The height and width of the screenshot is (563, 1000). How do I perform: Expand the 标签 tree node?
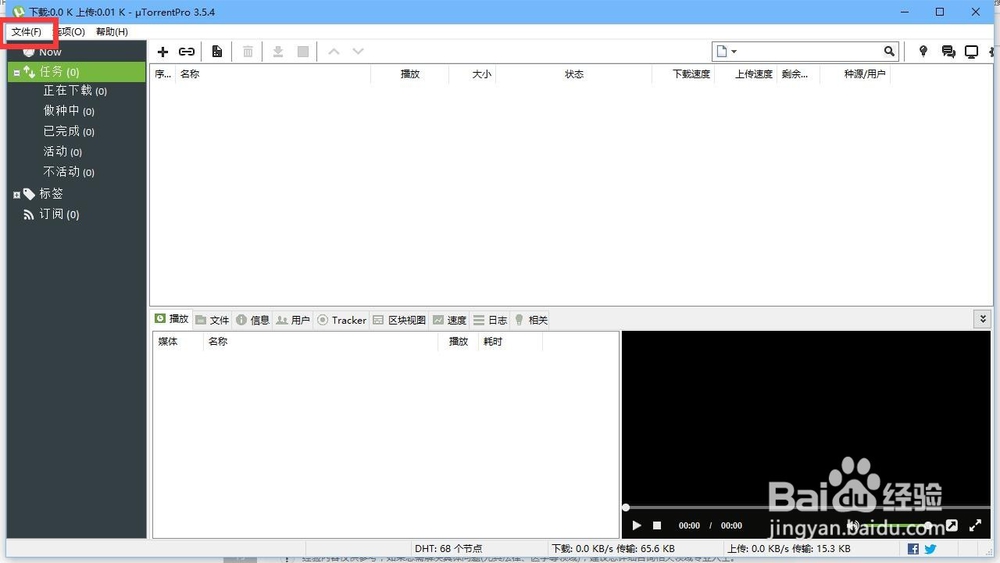(17, 194)
